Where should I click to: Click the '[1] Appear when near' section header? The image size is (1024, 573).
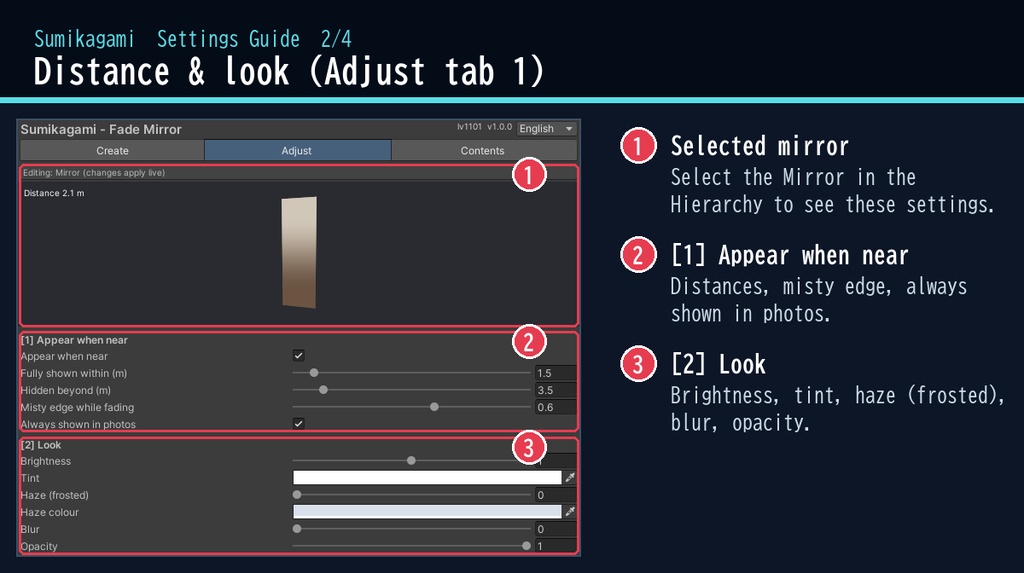pyautogui.click(x=74, y=340)
